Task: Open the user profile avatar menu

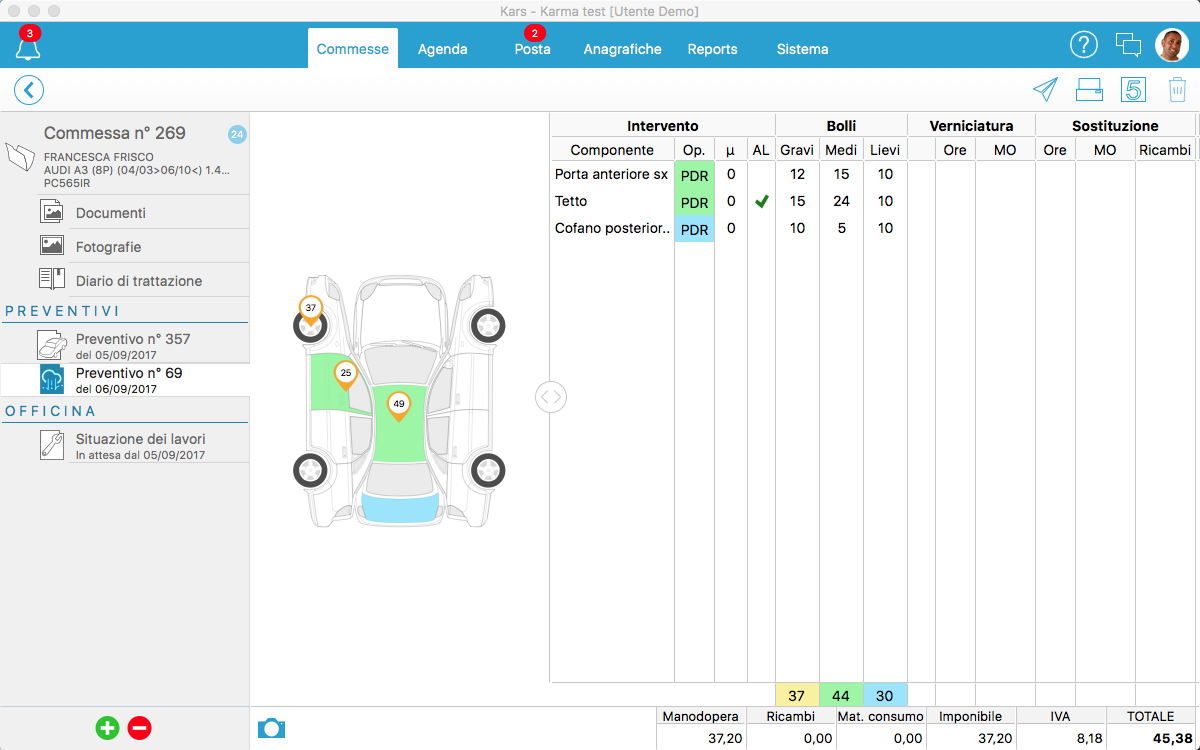Action: (1171, 45)
